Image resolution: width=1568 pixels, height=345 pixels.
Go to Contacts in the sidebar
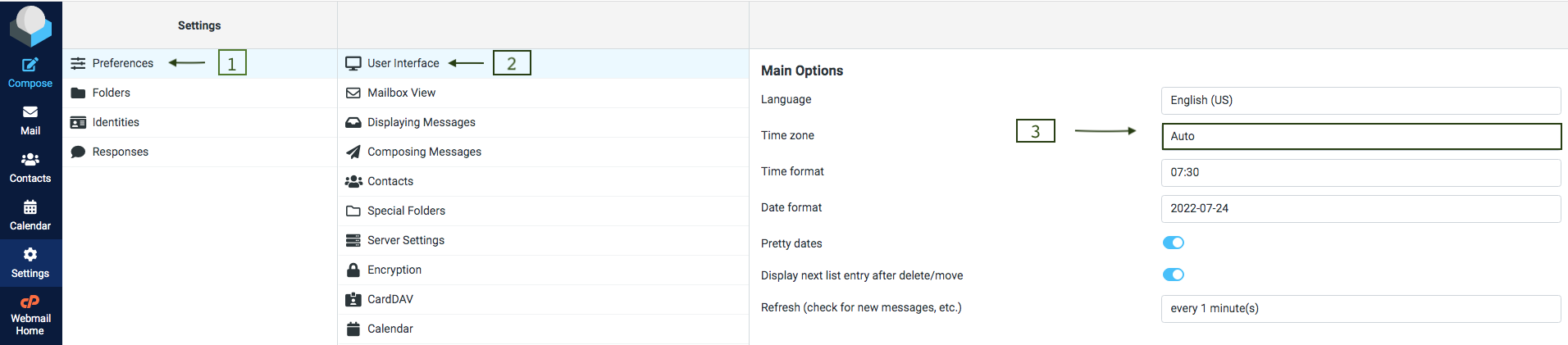pyautogui.click(x=30, y=168)
